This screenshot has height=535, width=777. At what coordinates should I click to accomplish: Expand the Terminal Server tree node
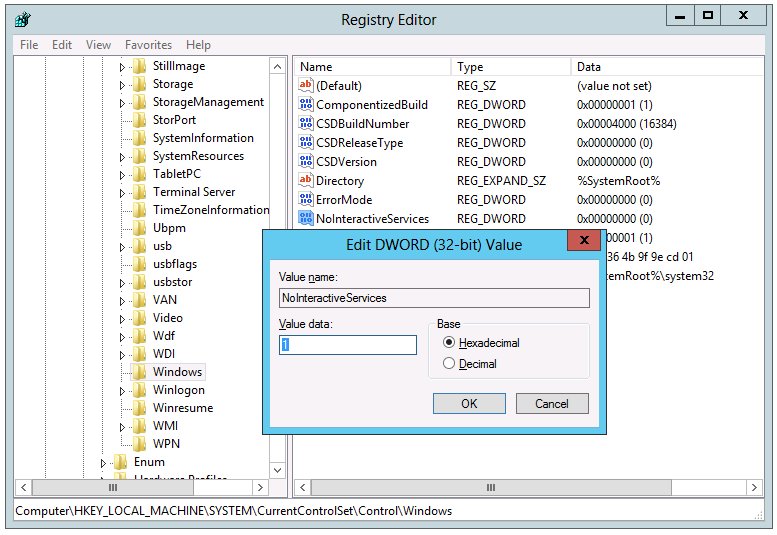pos(123,192)
